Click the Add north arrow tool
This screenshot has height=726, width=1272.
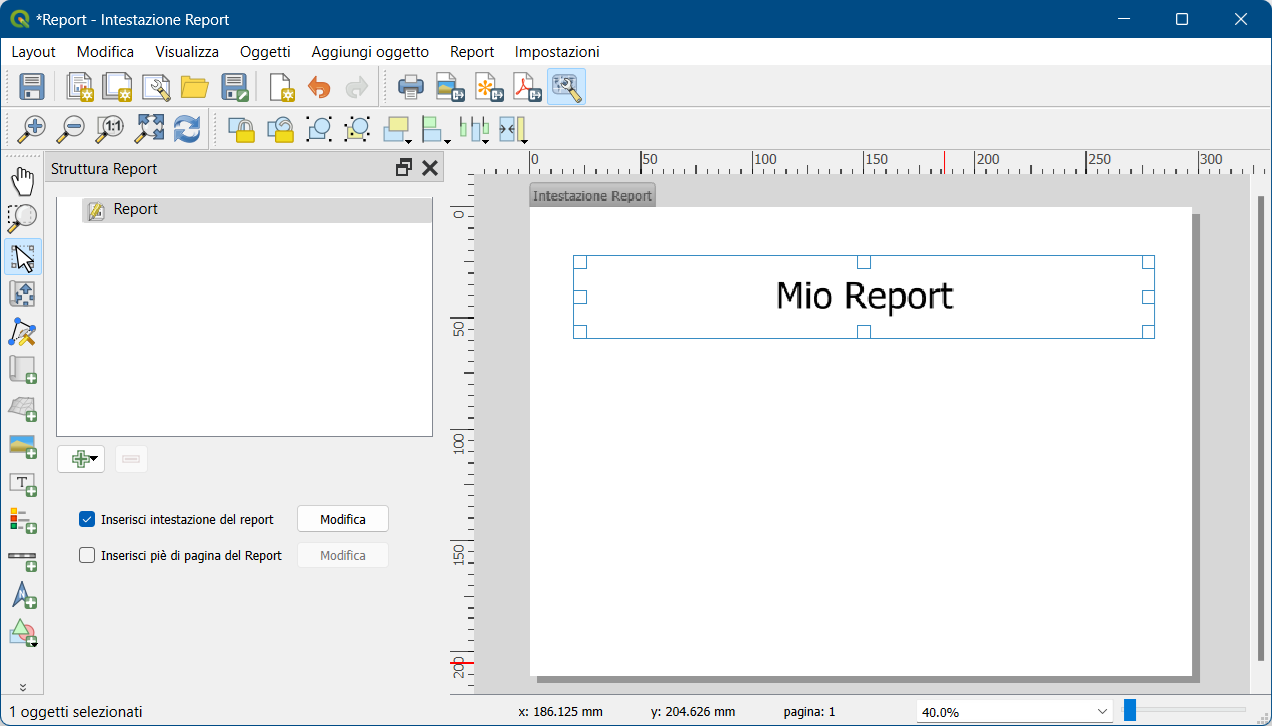(22, 596)
